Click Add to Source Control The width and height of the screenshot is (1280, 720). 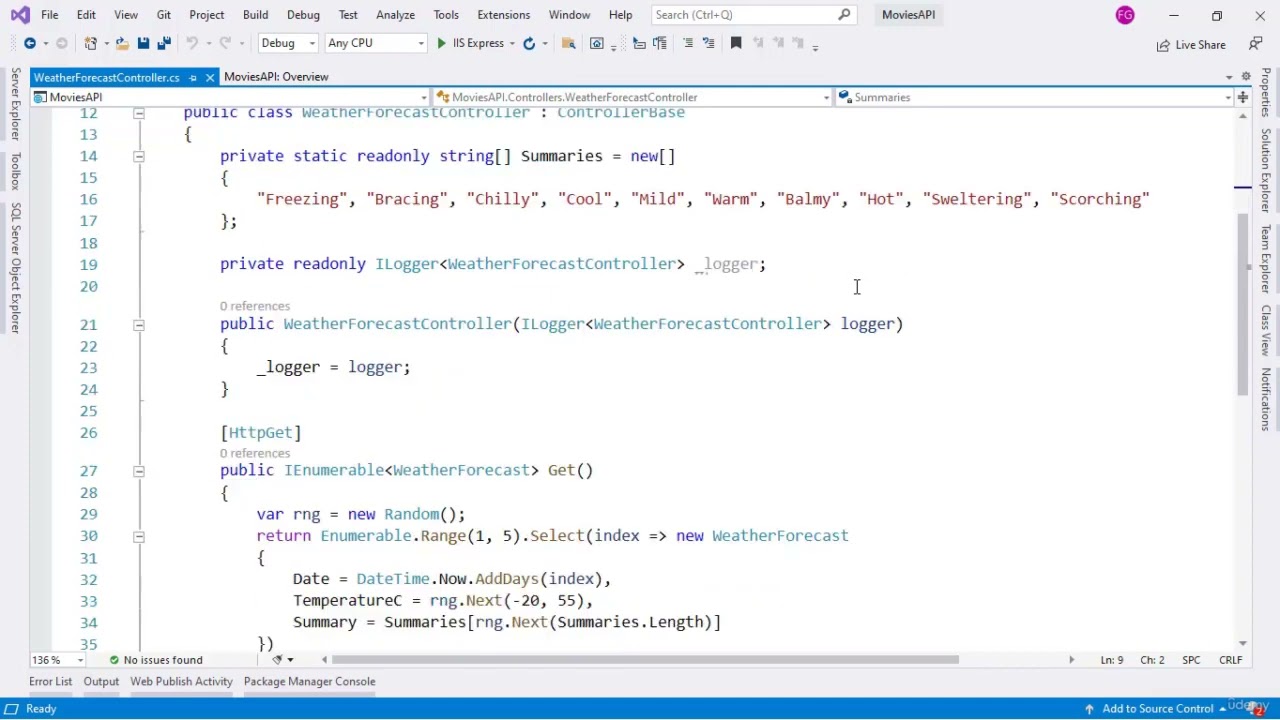[x=1157, y=709]
